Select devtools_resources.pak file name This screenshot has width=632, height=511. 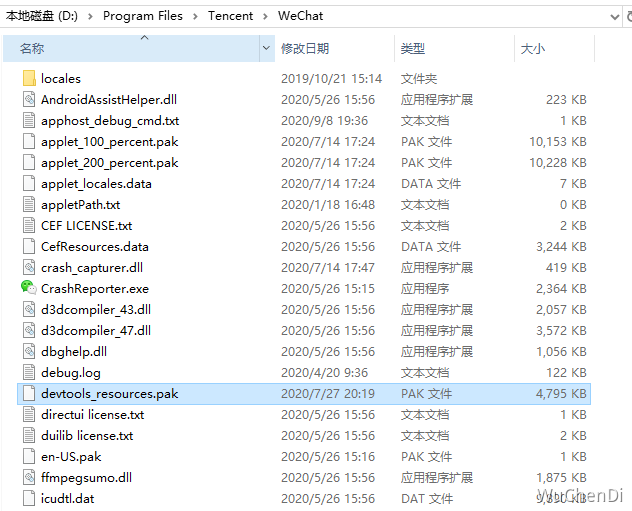tap(110, 393)
